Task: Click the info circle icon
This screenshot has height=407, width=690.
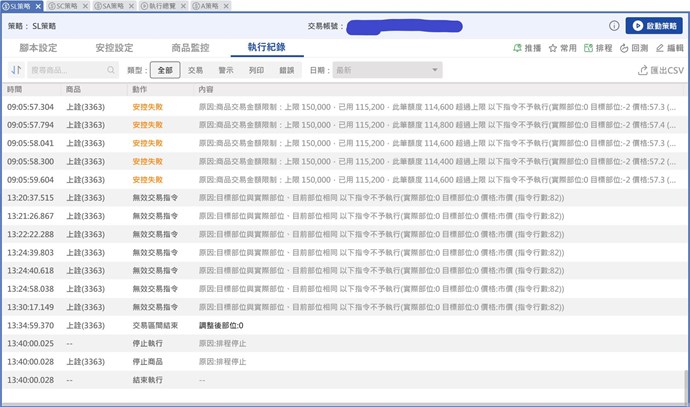Action: pos(614,25)
